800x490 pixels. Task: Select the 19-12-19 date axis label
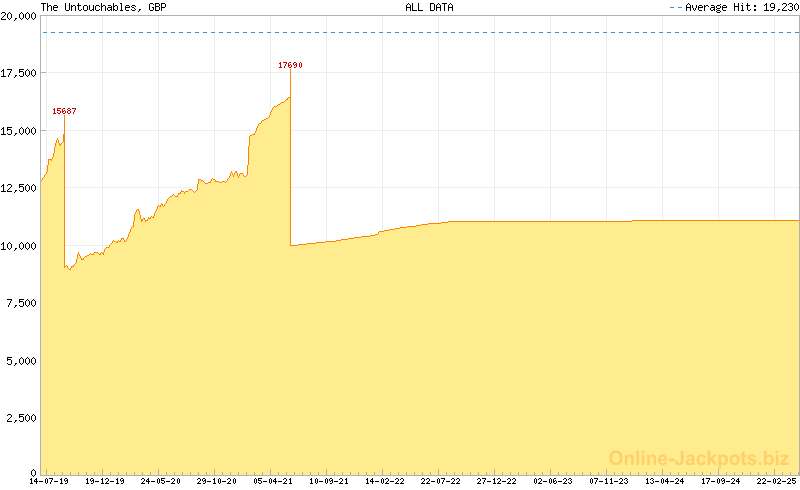(105, 481)
